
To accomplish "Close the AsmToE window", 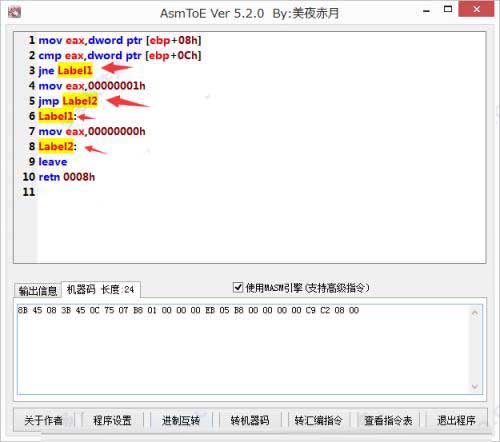I will (476, 9).
